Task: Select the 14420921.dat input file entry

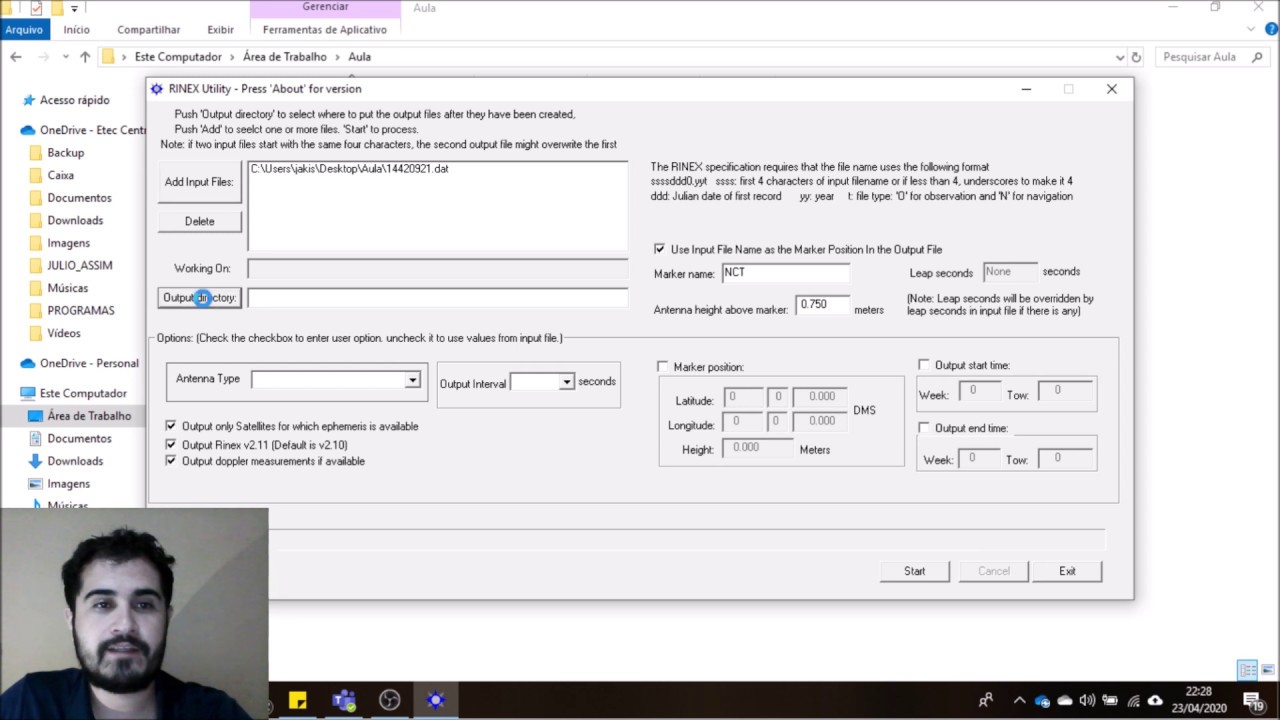Action: [x=349, y=169]
